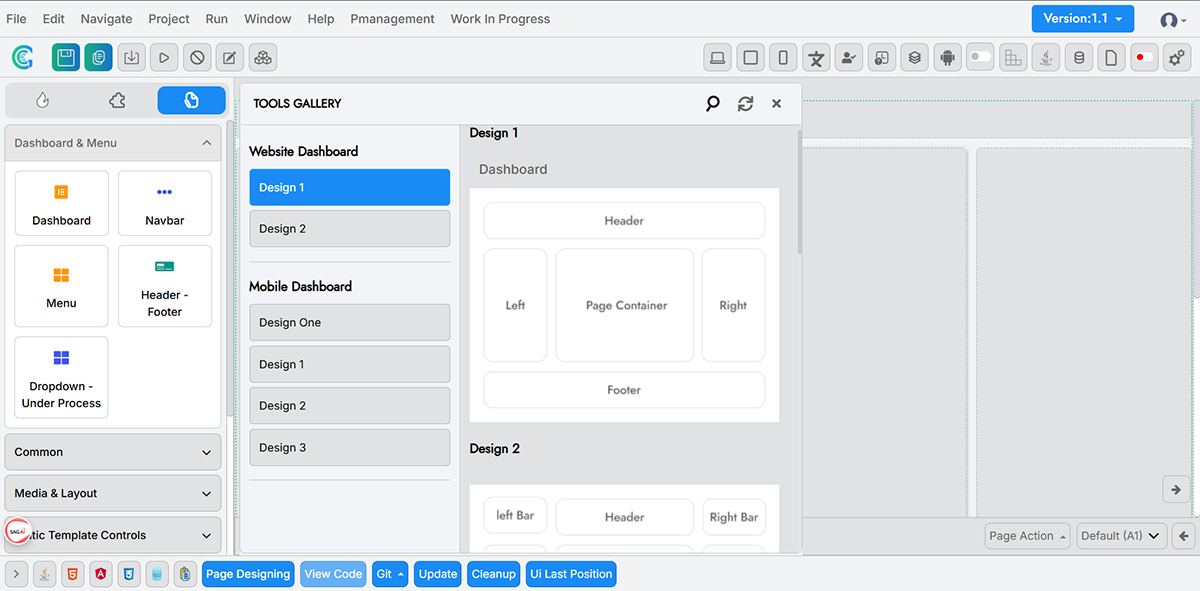
Task: Select the tablet view icon in the toolbar
Action: [750, 57]
